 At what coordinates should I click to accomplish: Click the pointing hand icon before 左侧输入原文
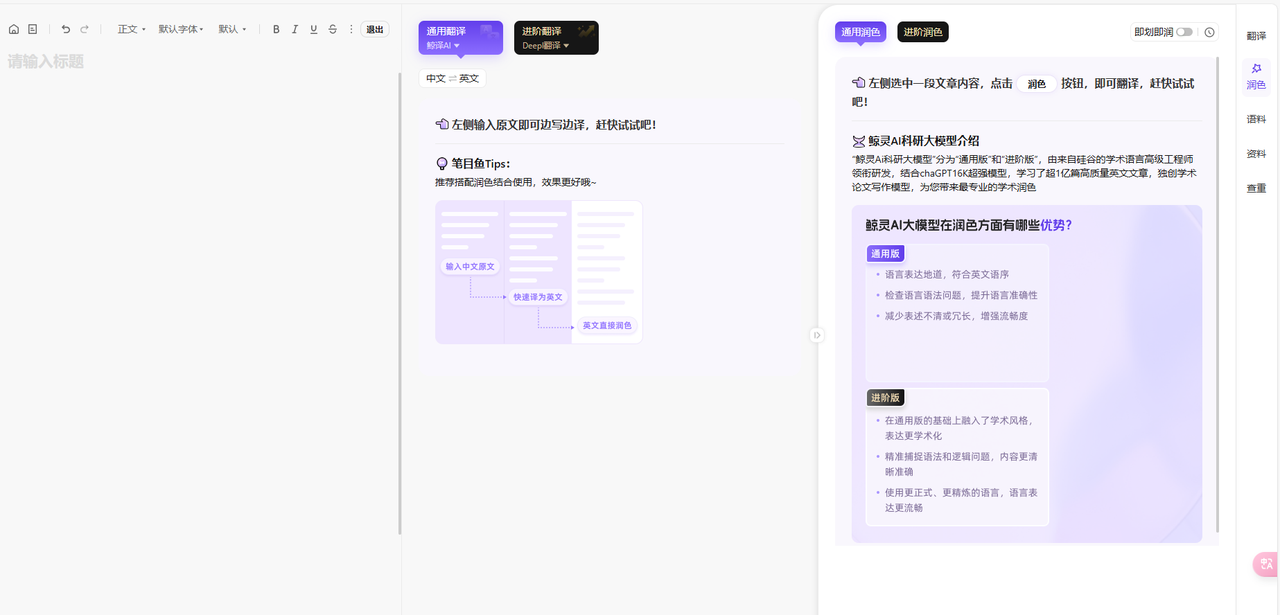[442, 125]
